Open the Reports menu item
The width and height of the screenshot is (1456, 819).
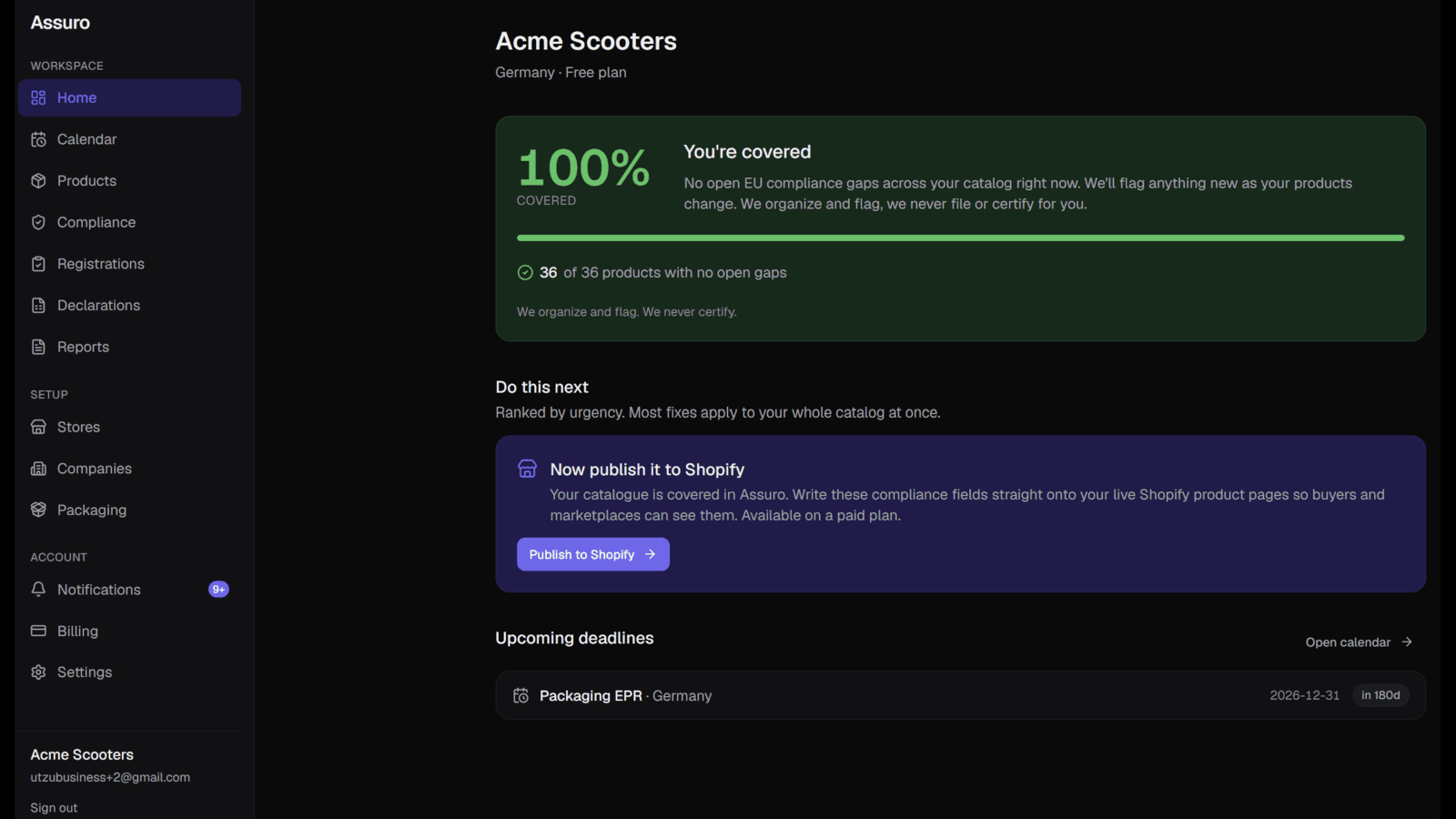tap(129, 347)
